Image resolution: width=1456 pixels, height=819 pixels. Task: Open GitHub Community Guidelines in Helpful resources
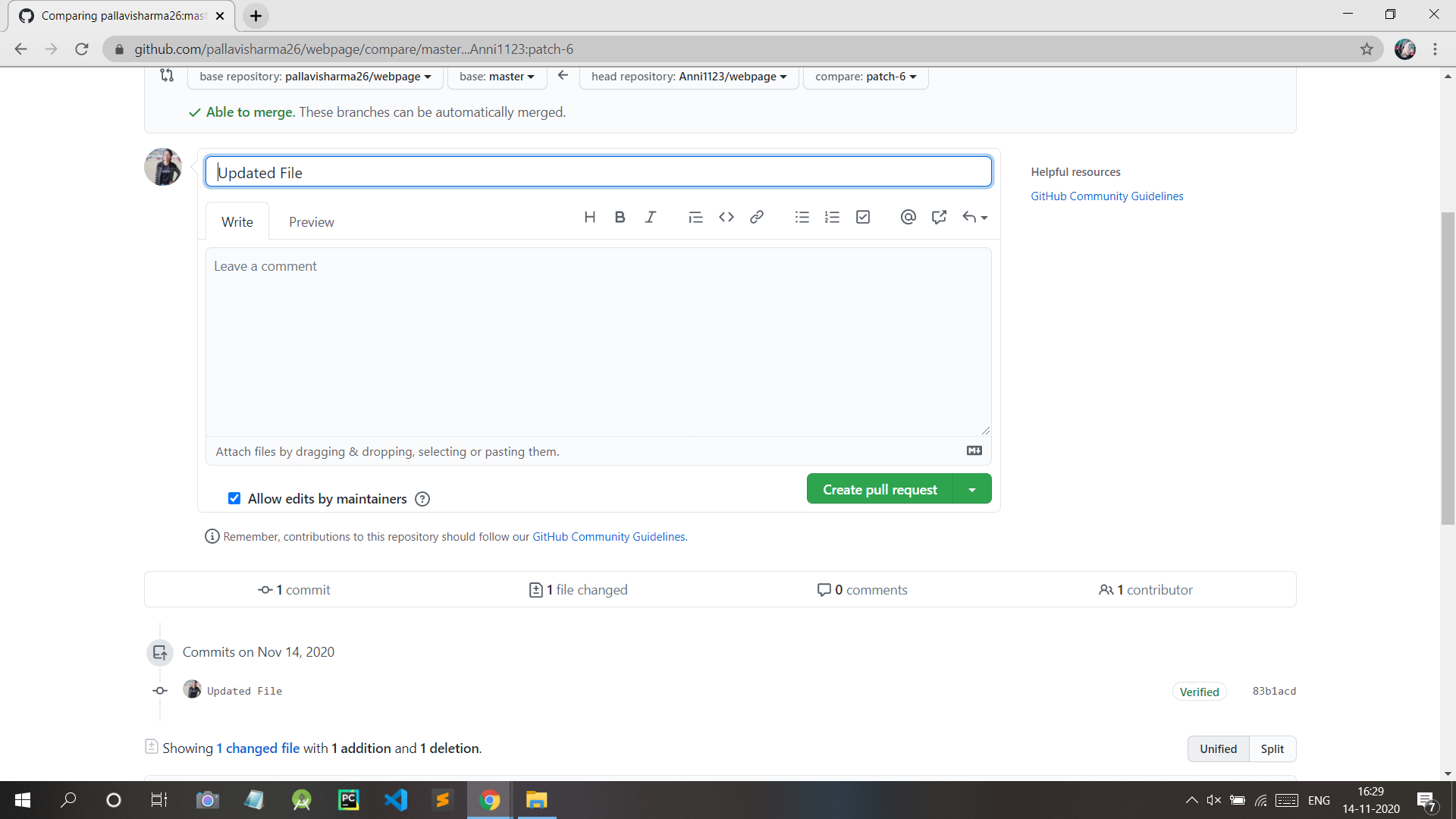1106,196
